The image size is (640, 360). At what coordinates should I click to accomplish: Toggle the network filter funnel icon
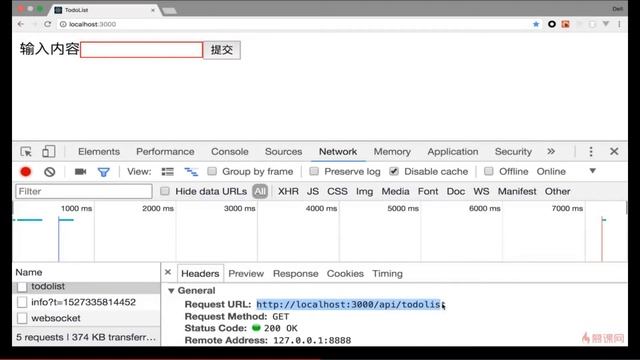(104, 172)
